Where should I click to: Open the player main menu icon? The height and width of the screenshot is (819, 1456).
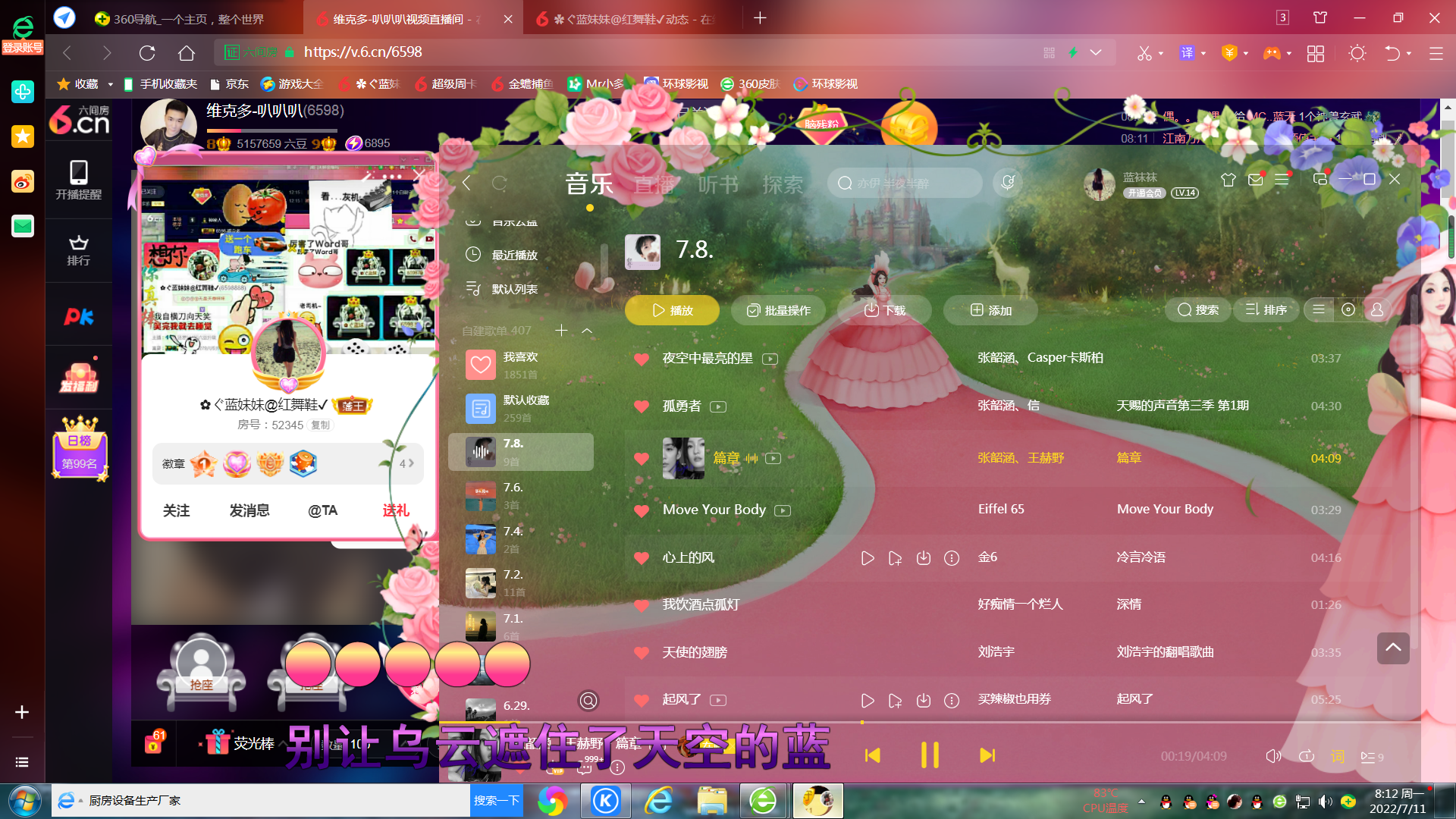1282,180
